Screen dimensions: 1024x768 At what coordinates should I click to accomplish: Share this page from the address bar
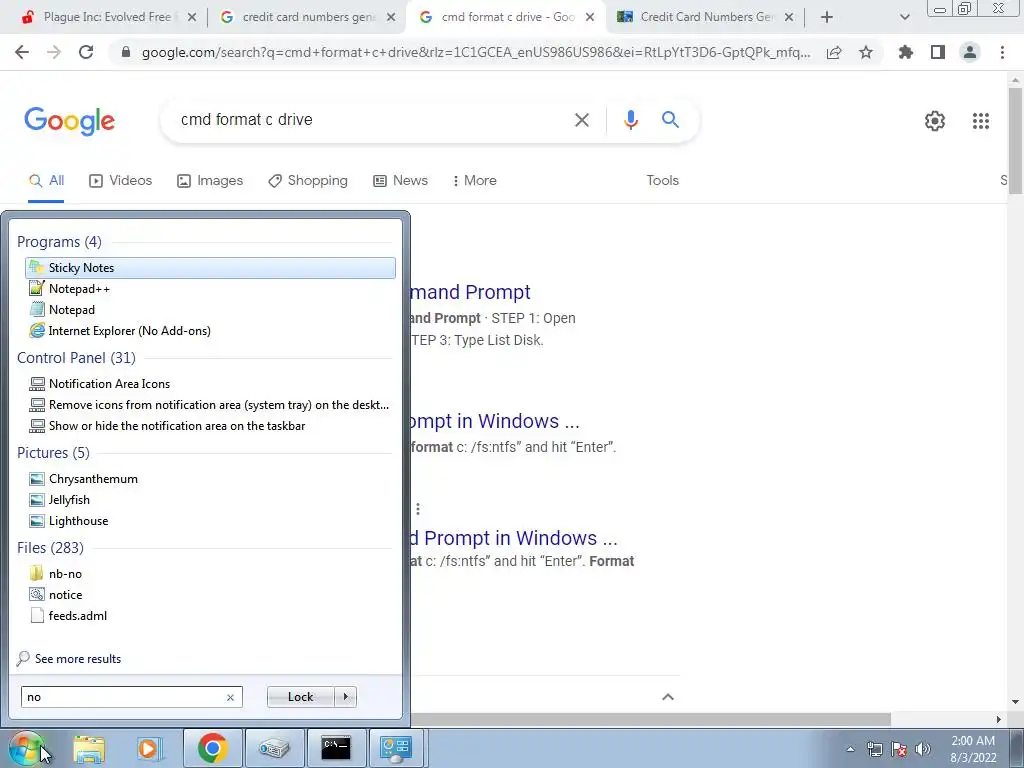[834, 52]
